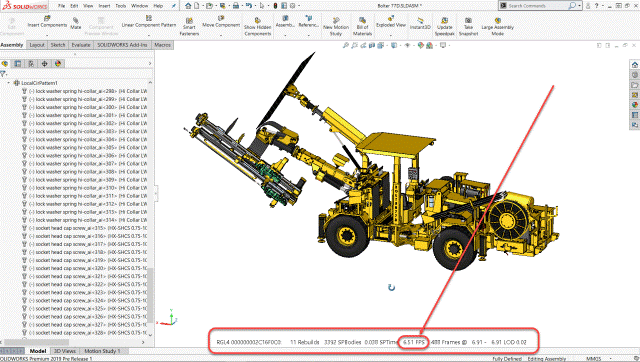The image size is (640, 362).
Task: Click Smart Fasteners tool
Action: [189, 27]
